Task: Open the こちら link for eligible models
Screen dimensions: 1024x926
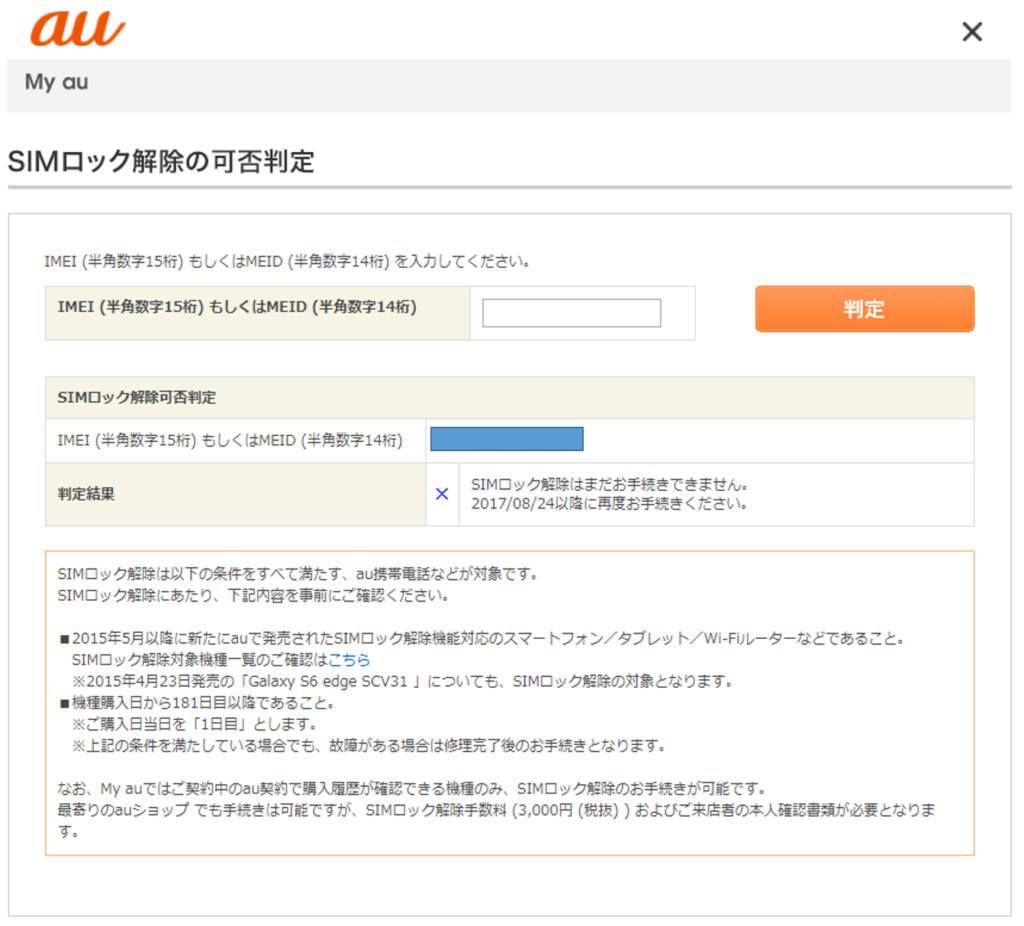Action: click(349, 660)
